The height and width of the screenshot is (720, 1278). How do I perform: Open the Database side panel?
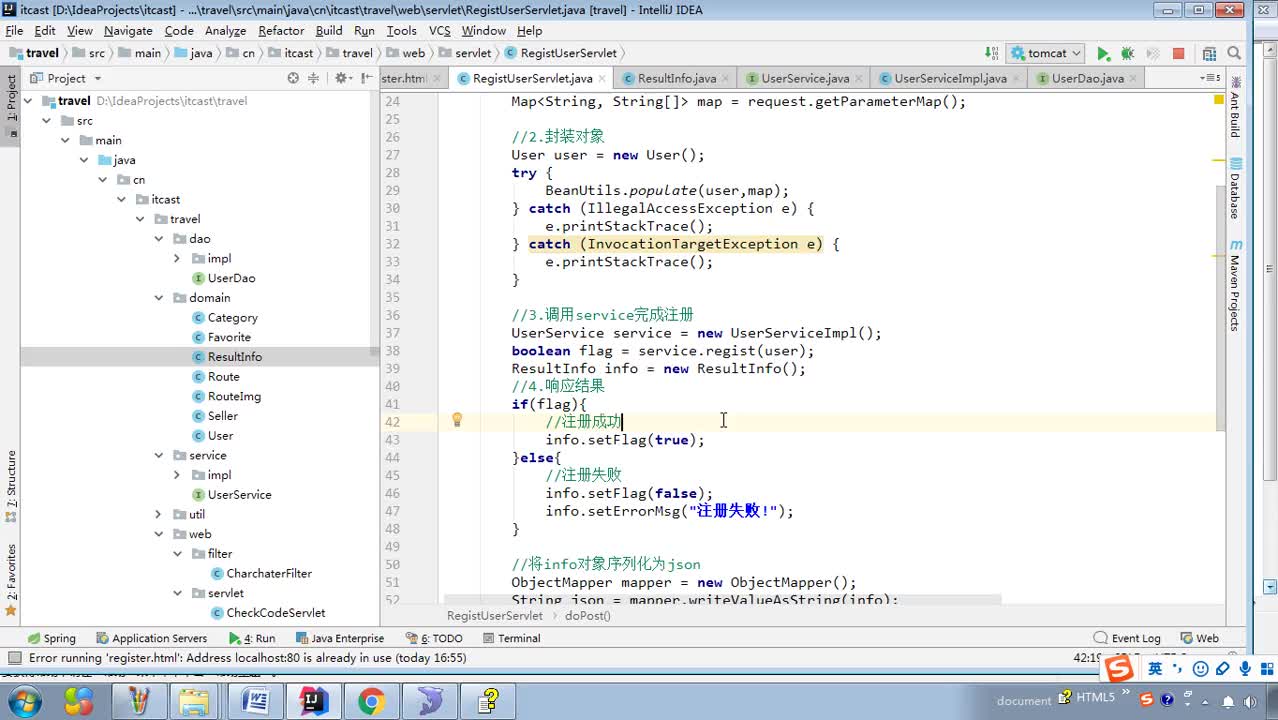[1236, 188]
